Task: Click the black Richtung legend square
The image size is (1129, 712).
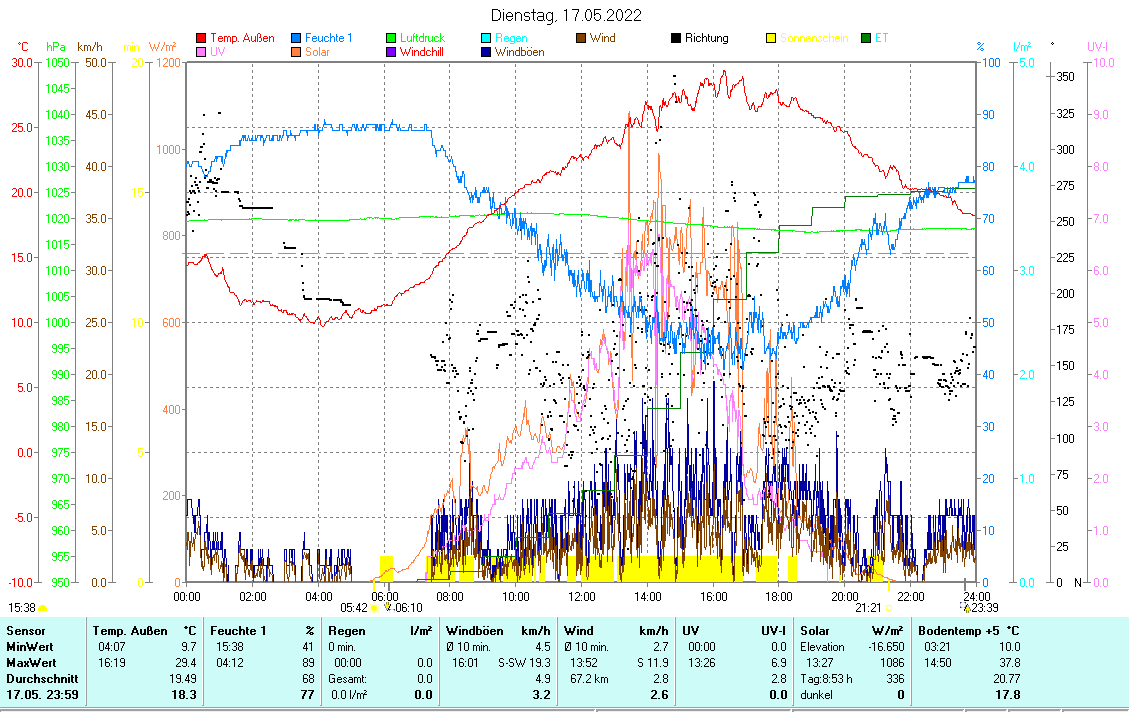Action: [676, 38]
